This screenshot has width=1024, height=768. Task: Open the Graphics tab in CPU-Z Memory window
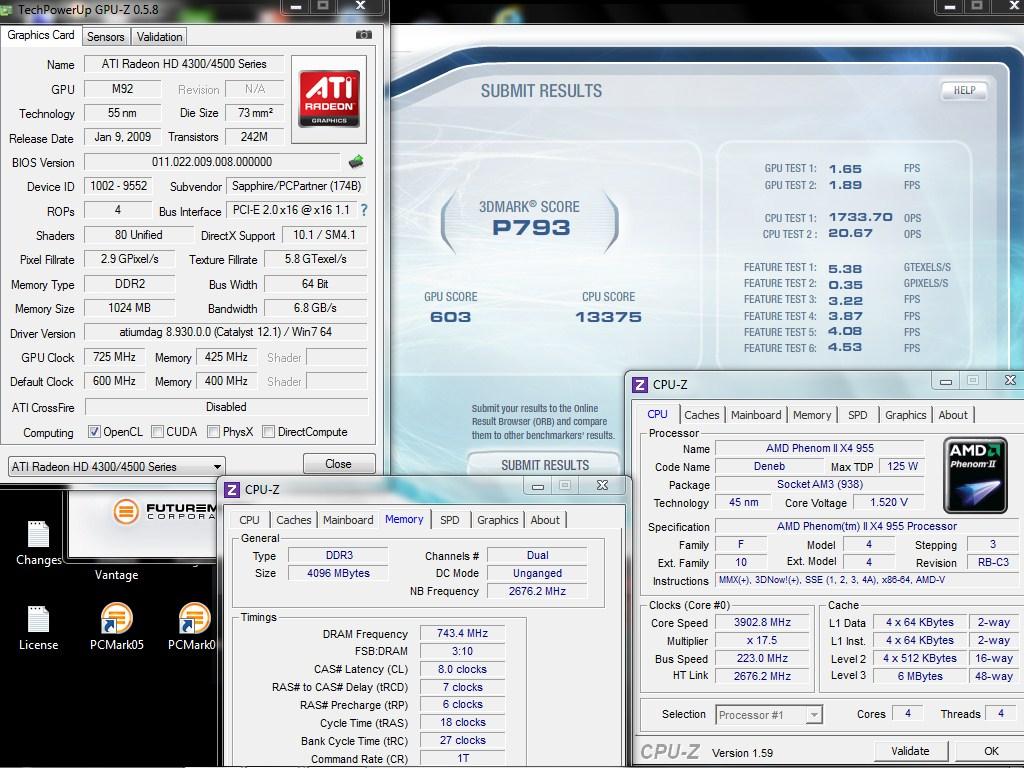click(497, 520)
